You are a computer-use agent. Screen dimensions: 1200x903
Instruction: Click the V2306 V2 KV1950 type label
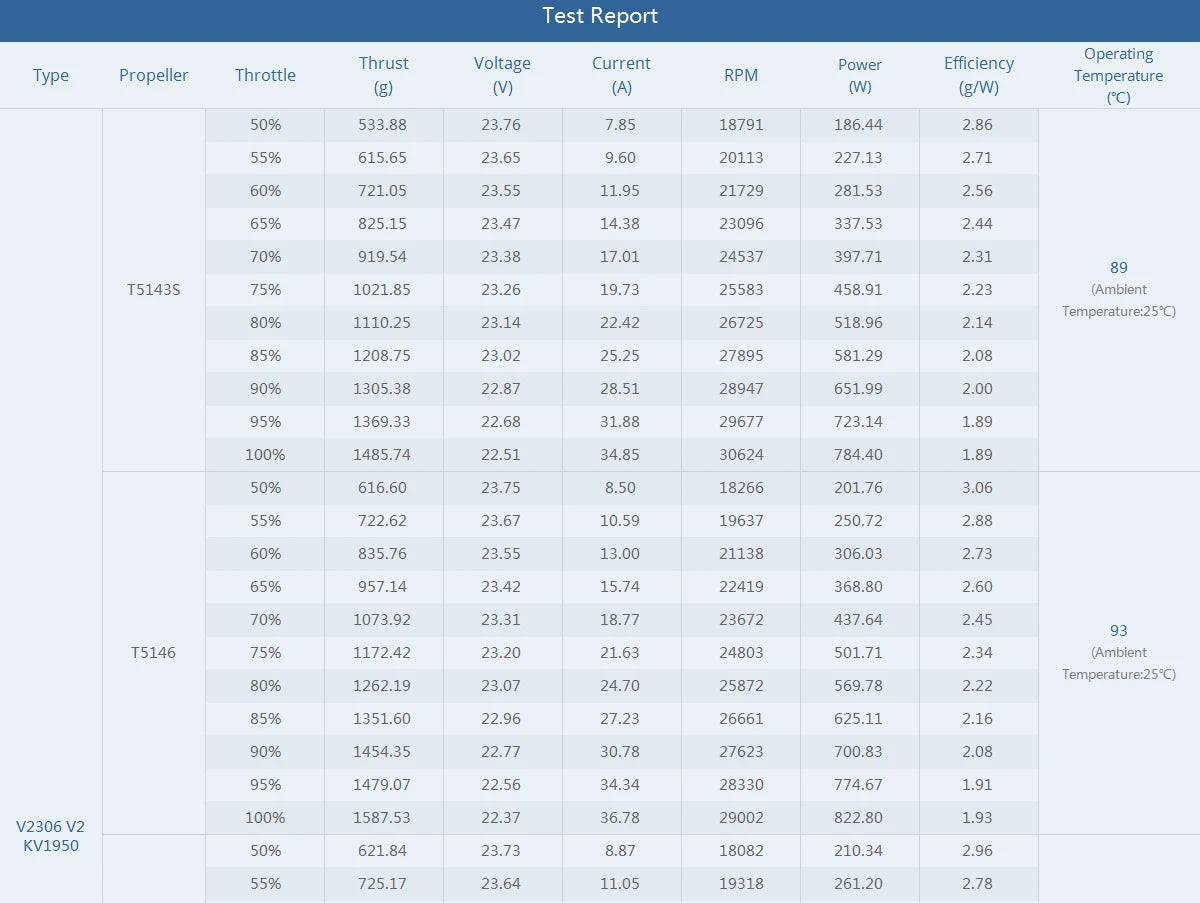point(51,835)
